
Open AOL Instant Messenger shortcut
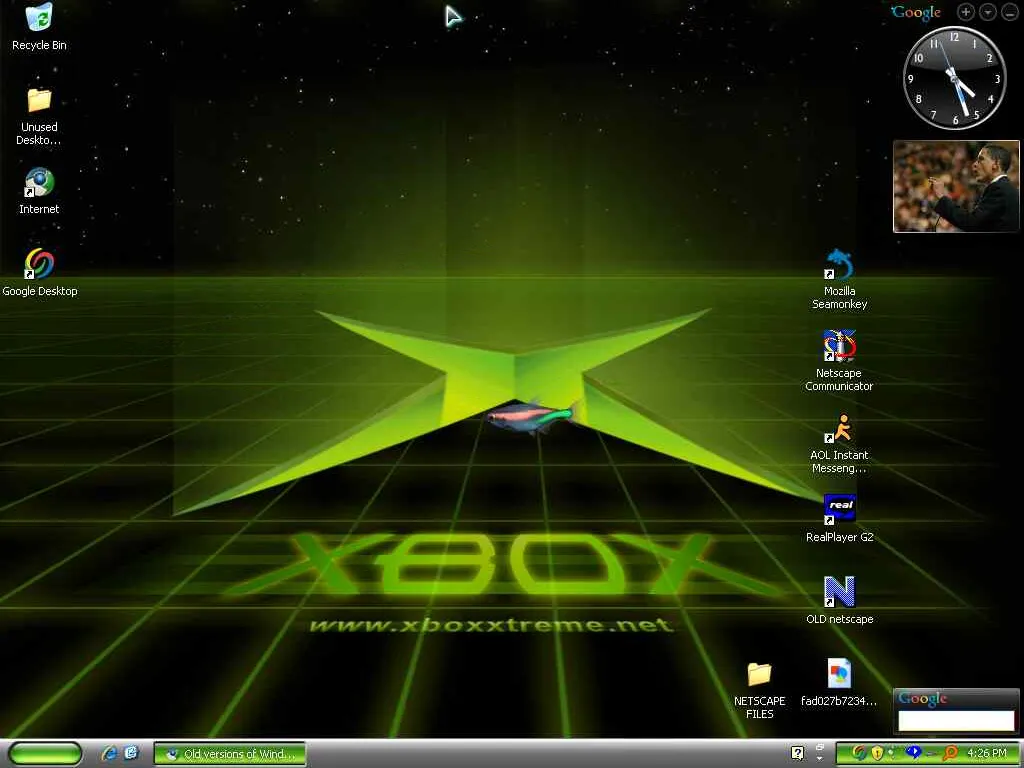click(839, 443)
